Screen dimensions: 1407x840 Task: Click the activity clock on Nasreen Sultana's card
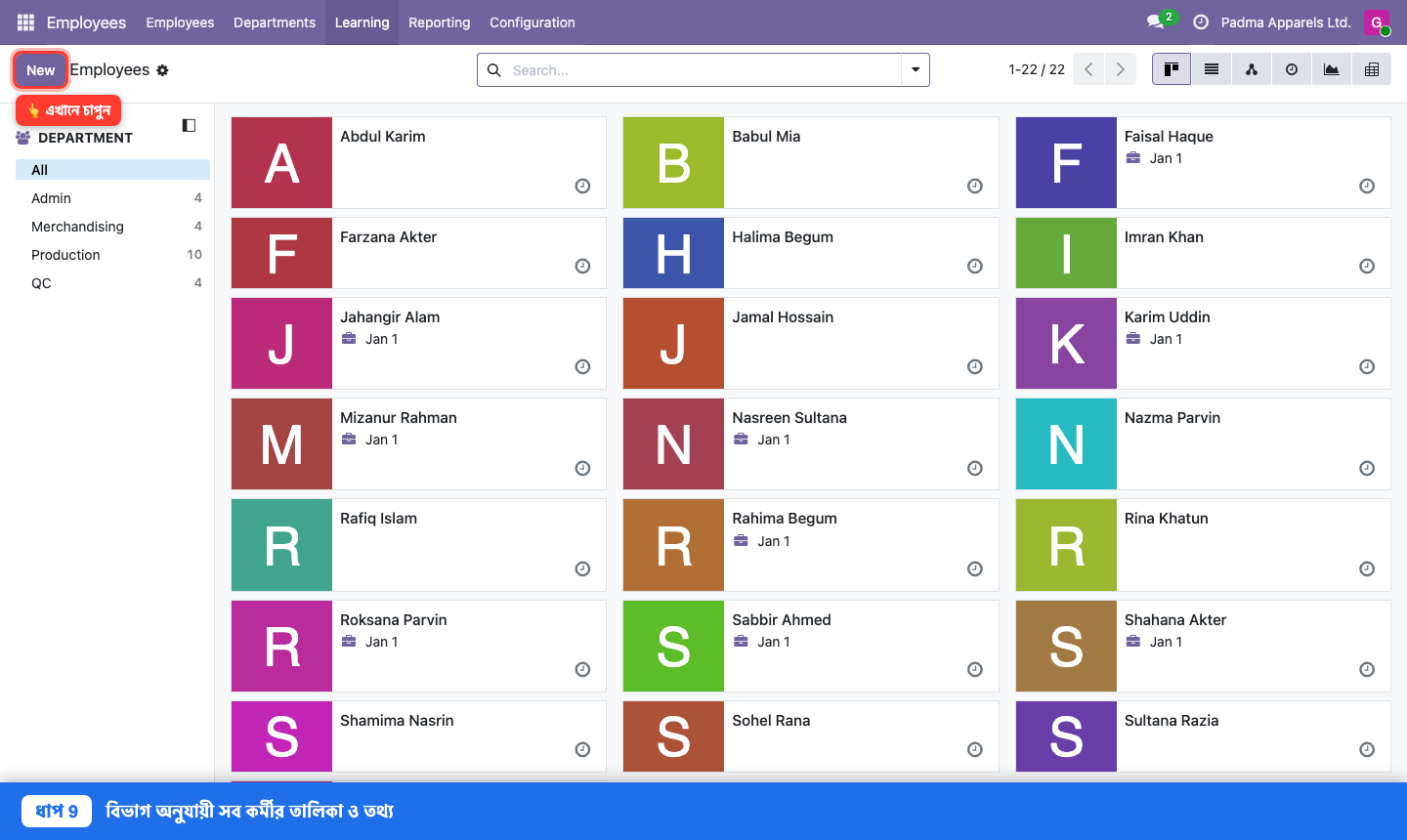[975, 468]
